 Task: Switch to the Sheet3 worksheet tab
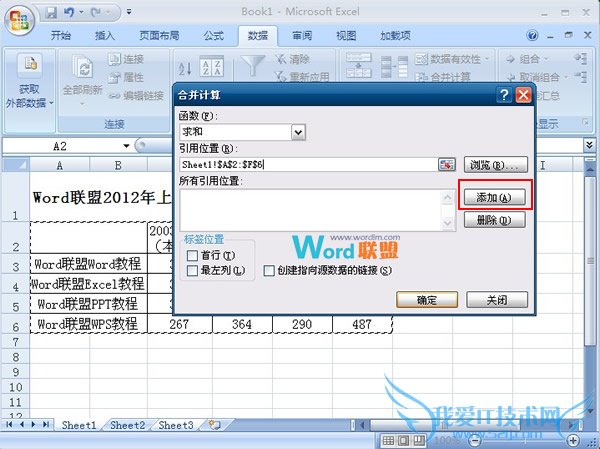pos(176,425)
